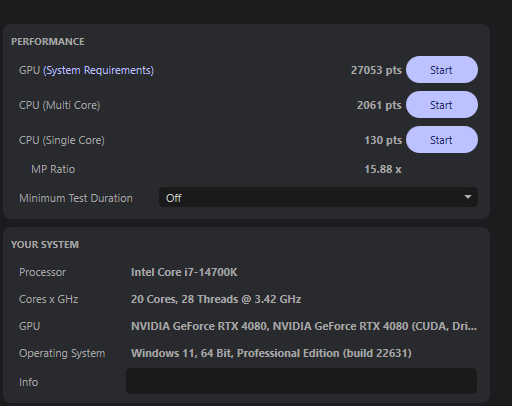Click the 20 Cores, 28 Threads value

coord(216,299)
